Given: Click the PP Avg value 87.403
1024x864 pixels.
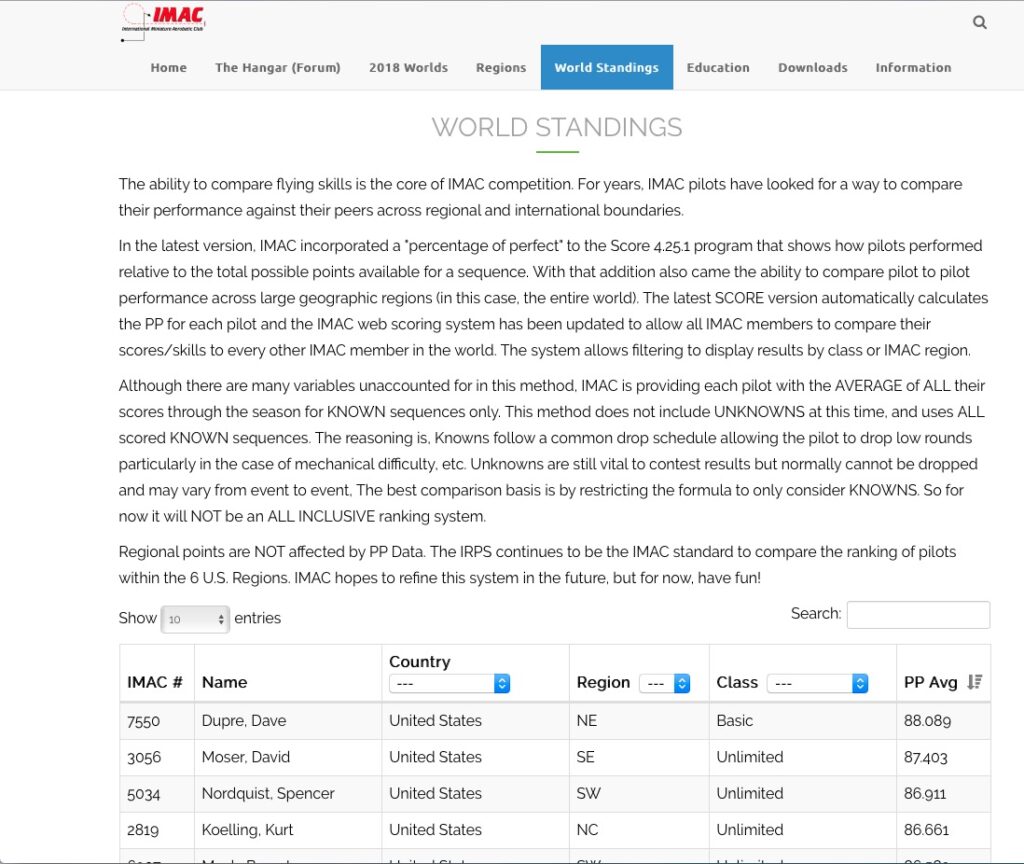Looking at the screenshot, I should pos(925,757).
